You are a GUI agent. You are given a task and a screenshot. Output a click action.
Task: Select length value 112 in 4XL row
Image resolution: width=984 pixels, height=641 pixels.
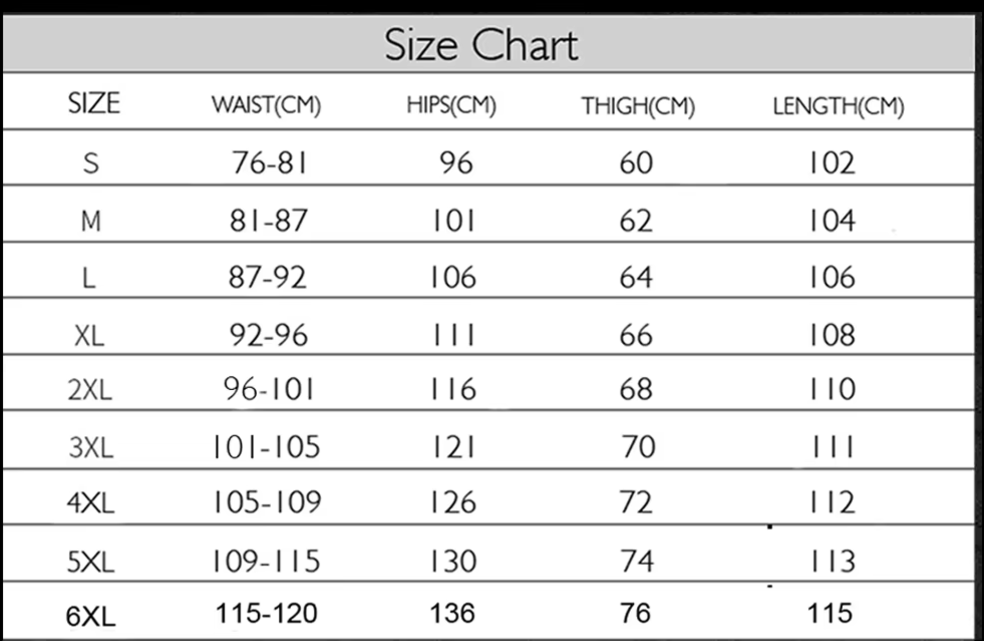point(832,502)
